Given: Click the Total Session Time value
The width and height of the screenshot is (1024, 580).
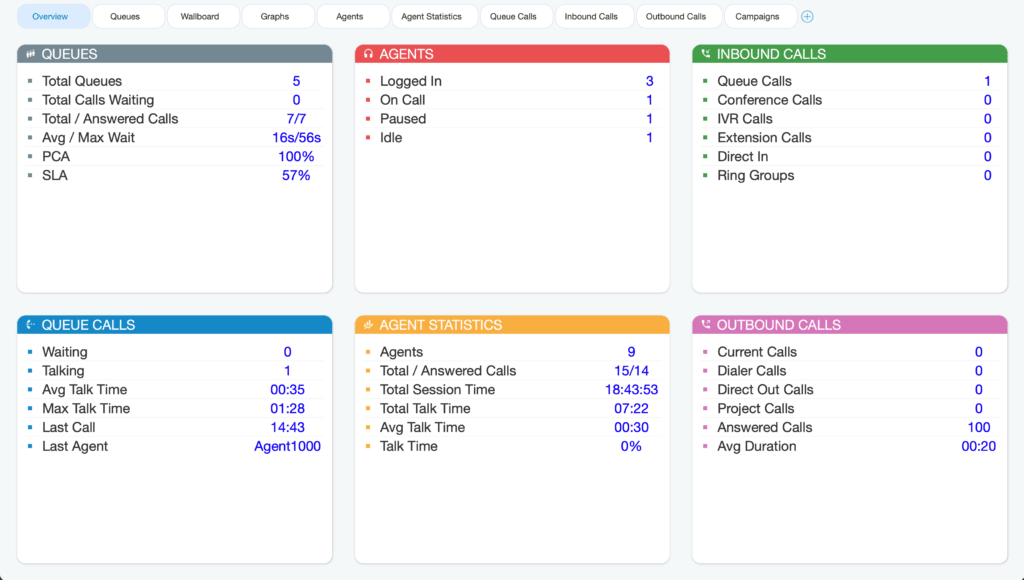Looking at the screenshot, I should pos(632,389).
